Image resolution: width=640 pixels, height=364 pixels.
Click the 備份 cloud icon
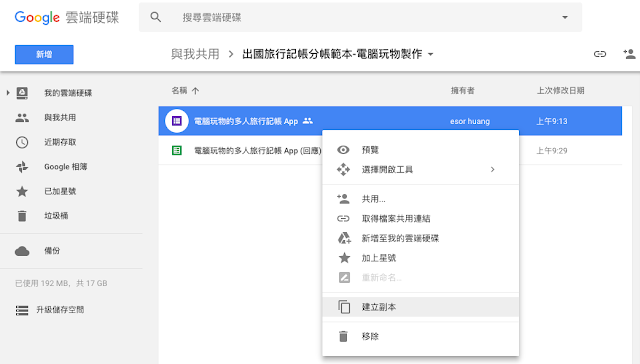(22, 251)
